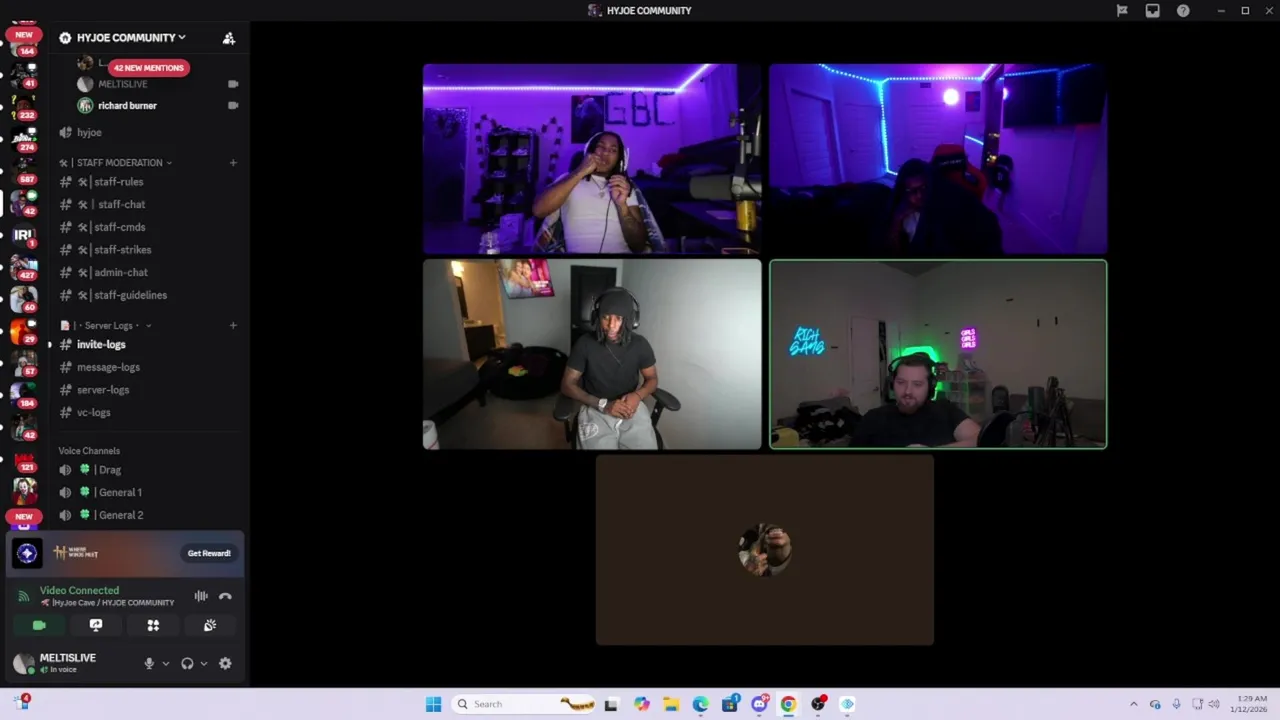This screenshot has height=720, width=1280.
Task: Open User Settings gear icon
Action: [225, 663]
